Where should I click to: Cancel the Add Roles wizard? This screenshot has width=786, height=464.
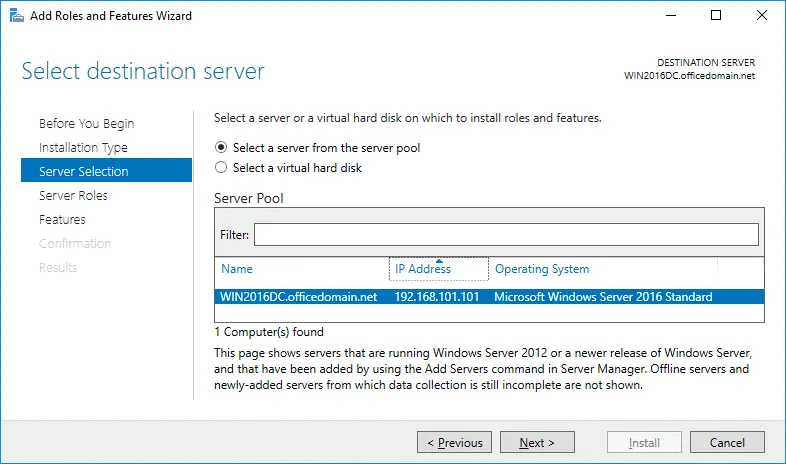pyautogui.click(x=727, y=443)
